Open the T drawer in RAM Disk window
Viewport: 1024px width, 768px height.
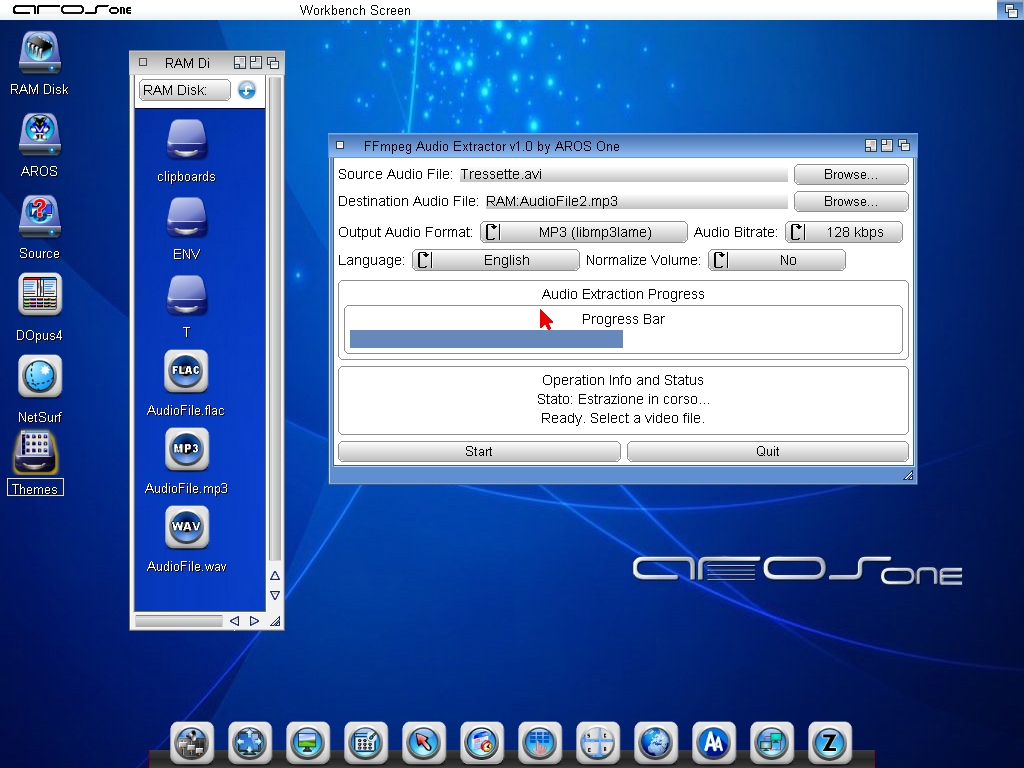point(187,295)
